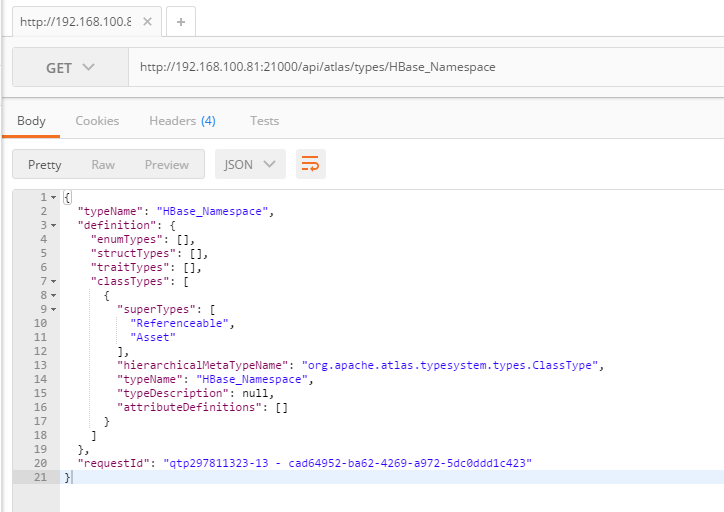The width and height of the screenshot is (724, 512).
Task: Open a new request tab with plus
Action: click(181, 22)
